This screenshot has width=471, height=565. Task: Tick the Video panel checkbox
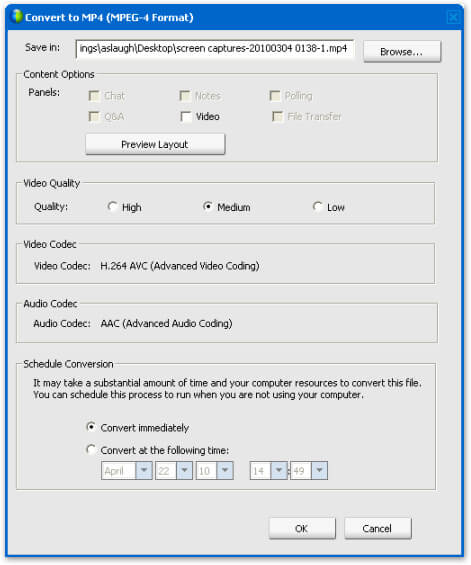pyautogui.click(x=186, y=117)
